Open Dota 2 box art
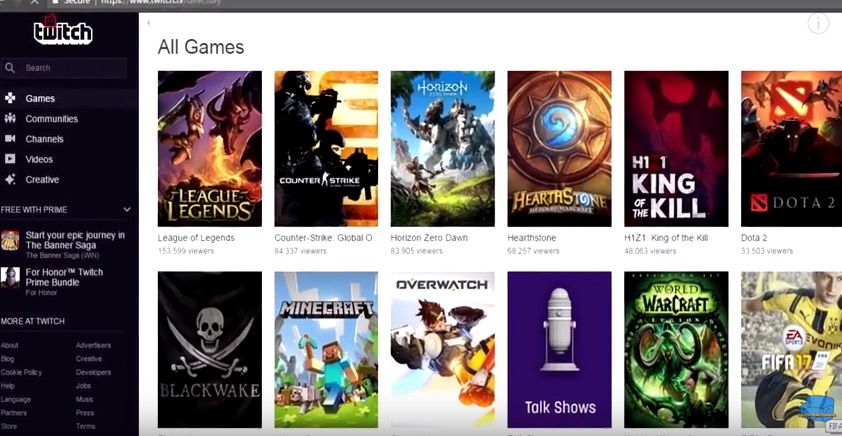842x436 pixels. (x=792, y=149)
